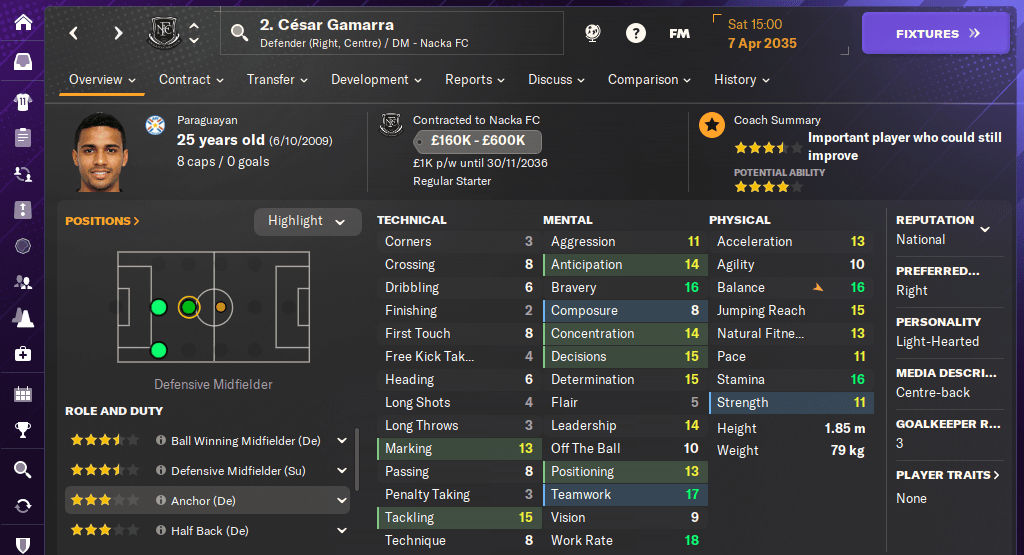Open the Inbox tray icon

coord(23,62)
